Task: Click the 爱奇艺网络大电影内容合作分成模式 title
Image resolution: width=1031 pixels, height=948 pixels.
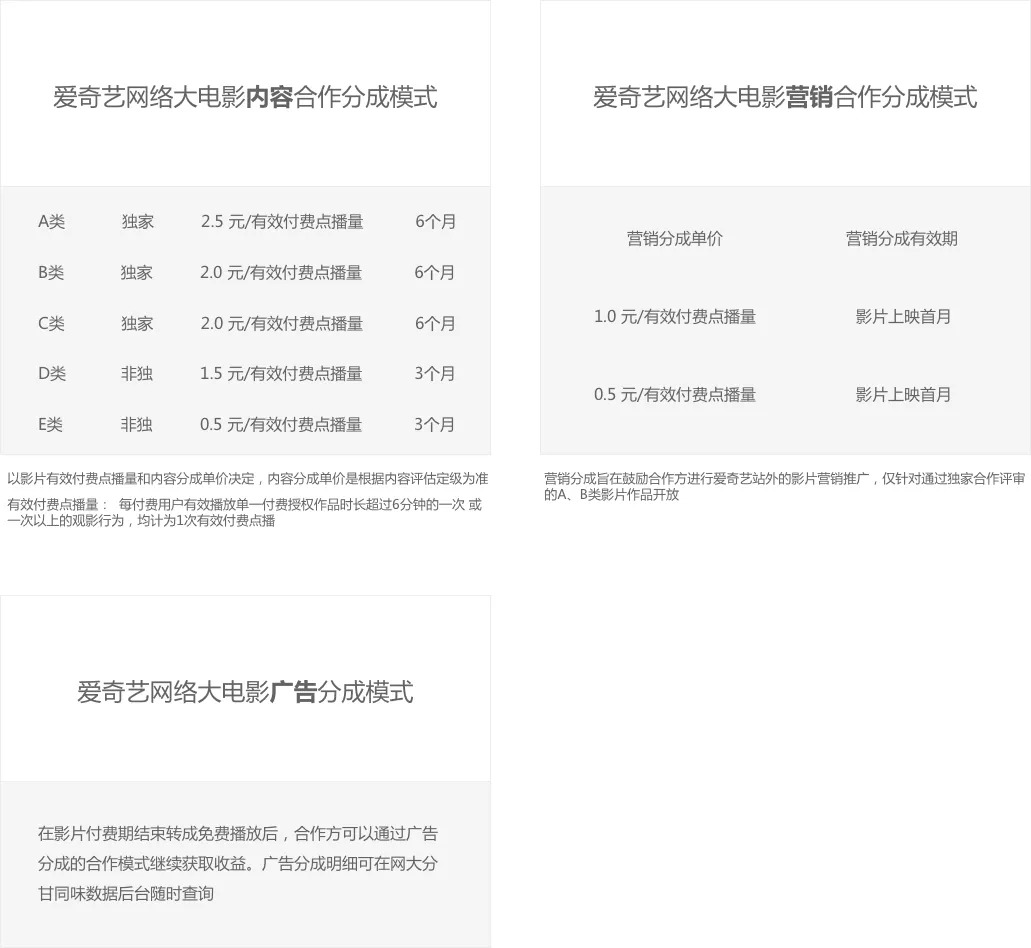Action: (x=245, y=97)
